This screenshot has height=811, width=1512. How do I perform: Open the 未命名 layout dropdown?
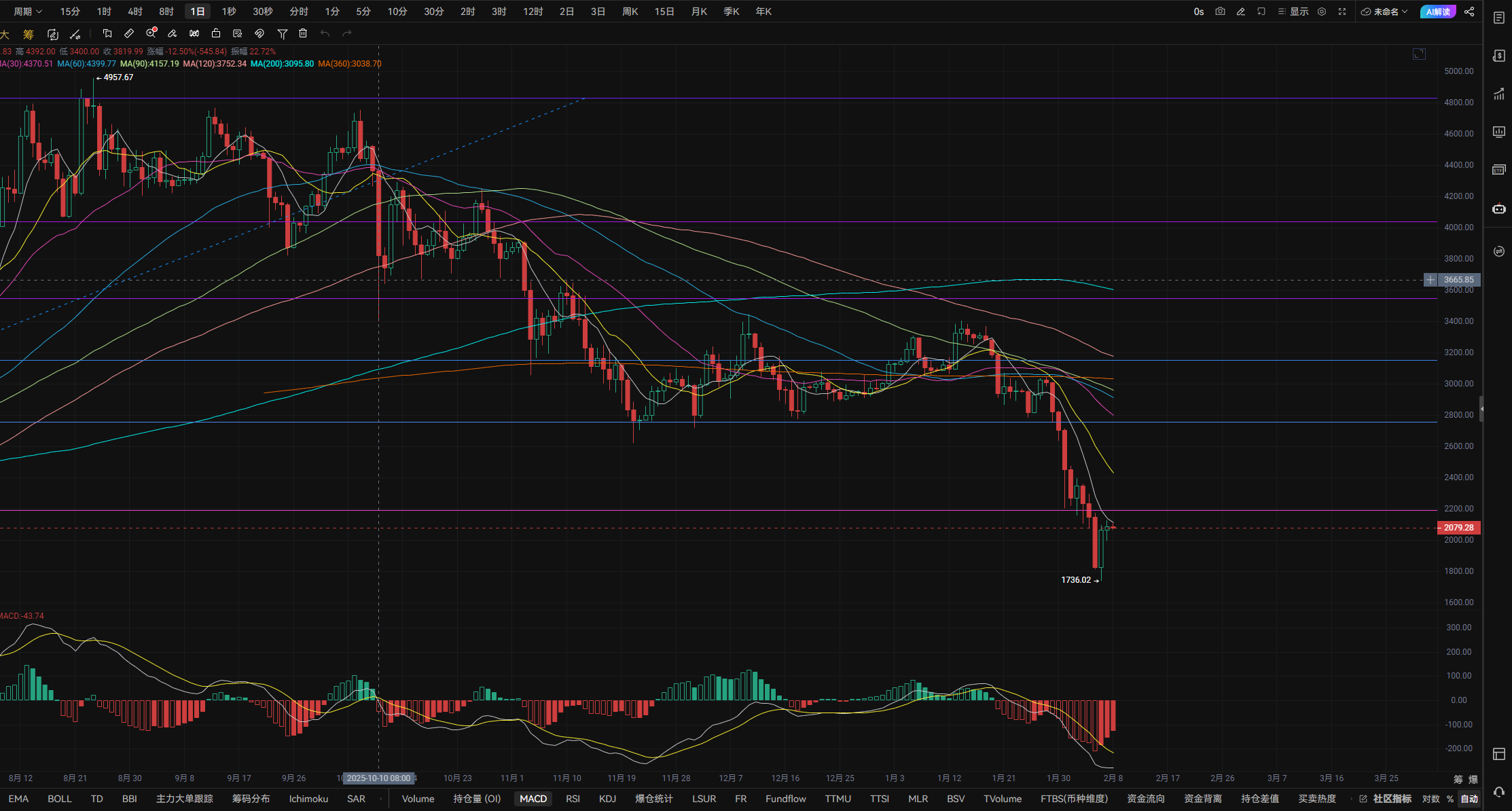1385,12
